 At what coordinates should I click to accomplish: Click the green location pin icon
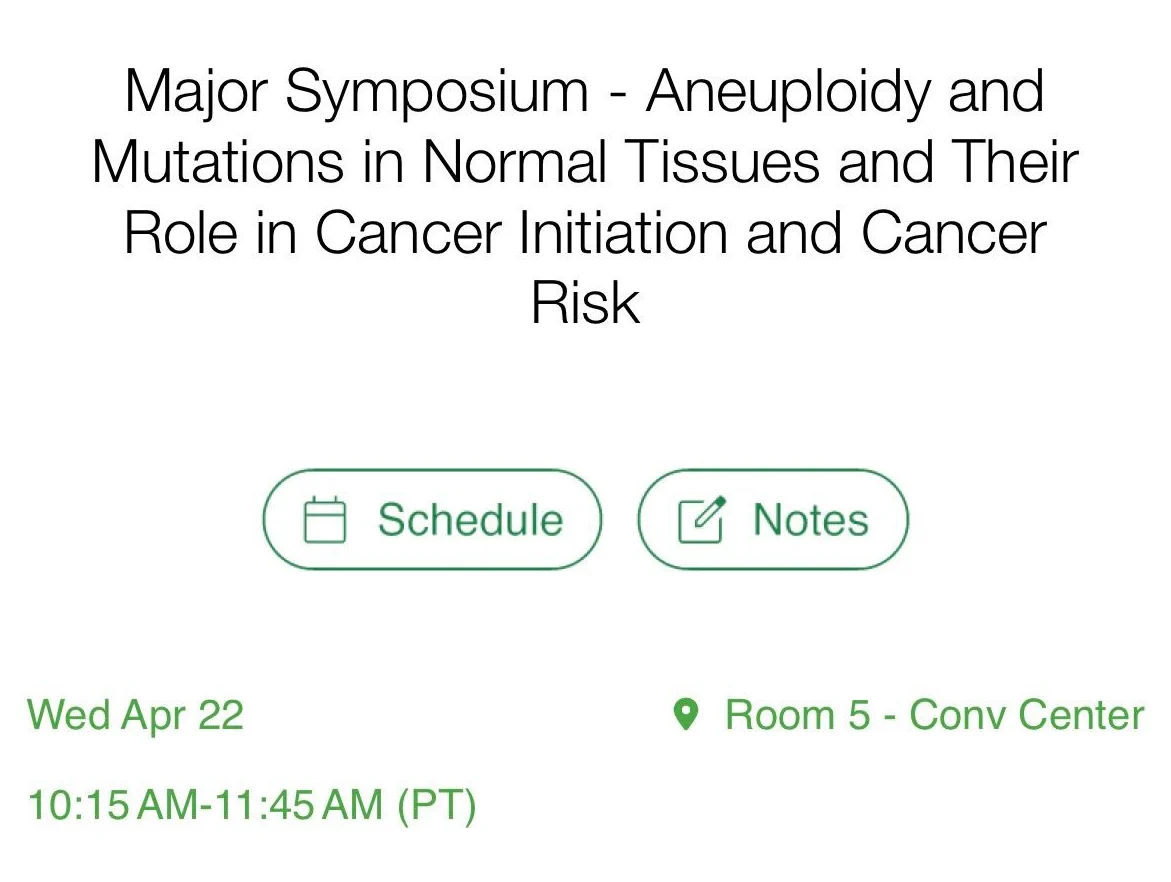coord(685,715)
